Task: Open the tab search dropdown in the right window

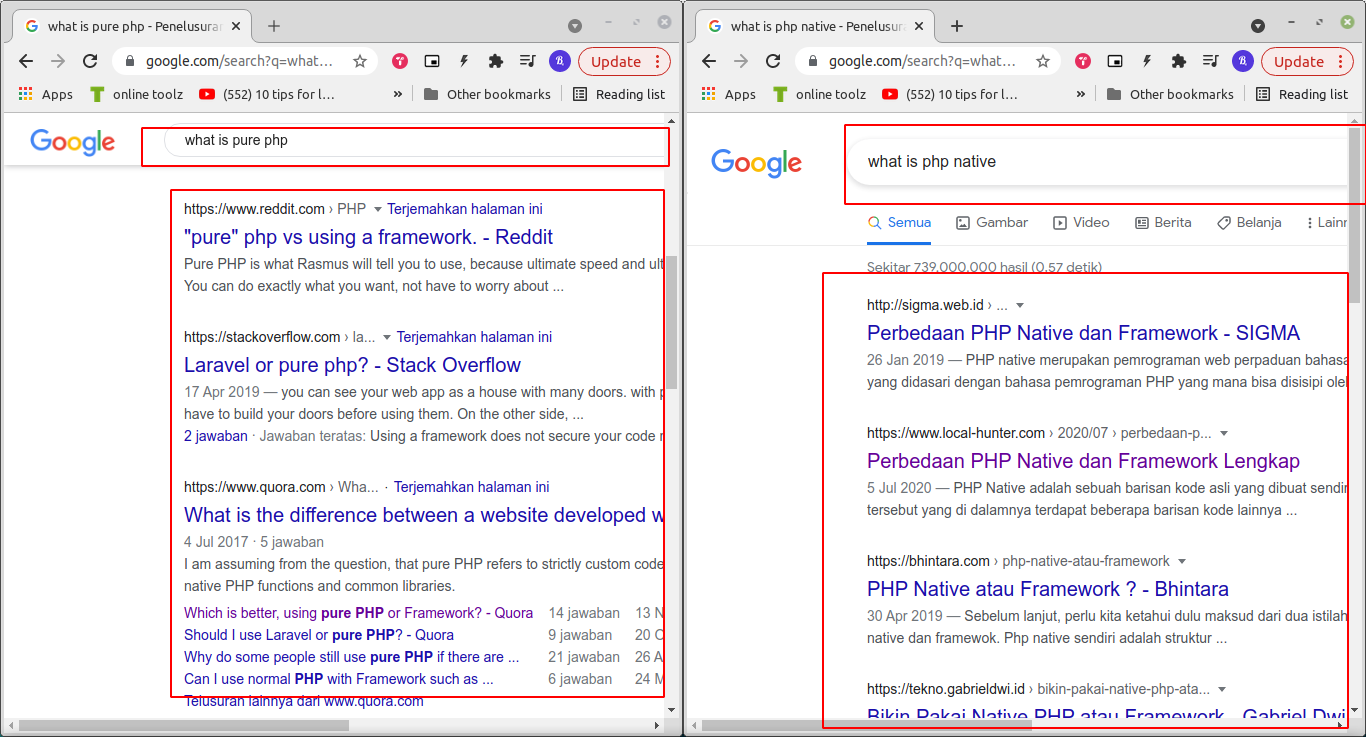Action: pos(1258,26)
